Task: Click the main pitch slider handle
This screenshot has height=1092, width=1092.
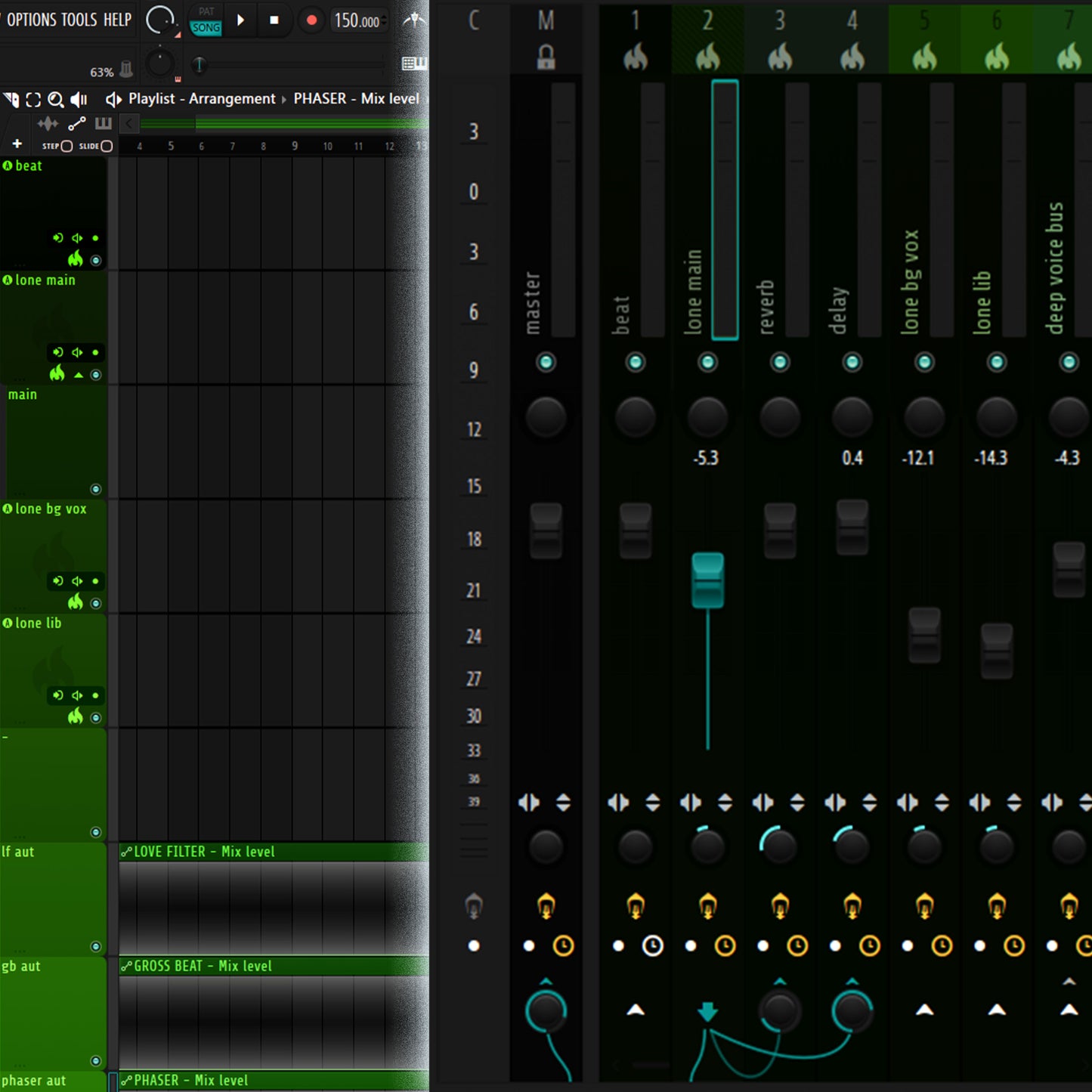Action: point(199,66)
